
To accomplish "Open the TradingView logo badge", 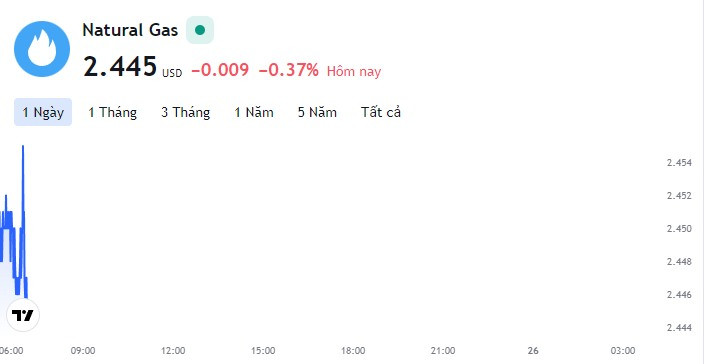I will pos(23,315).
